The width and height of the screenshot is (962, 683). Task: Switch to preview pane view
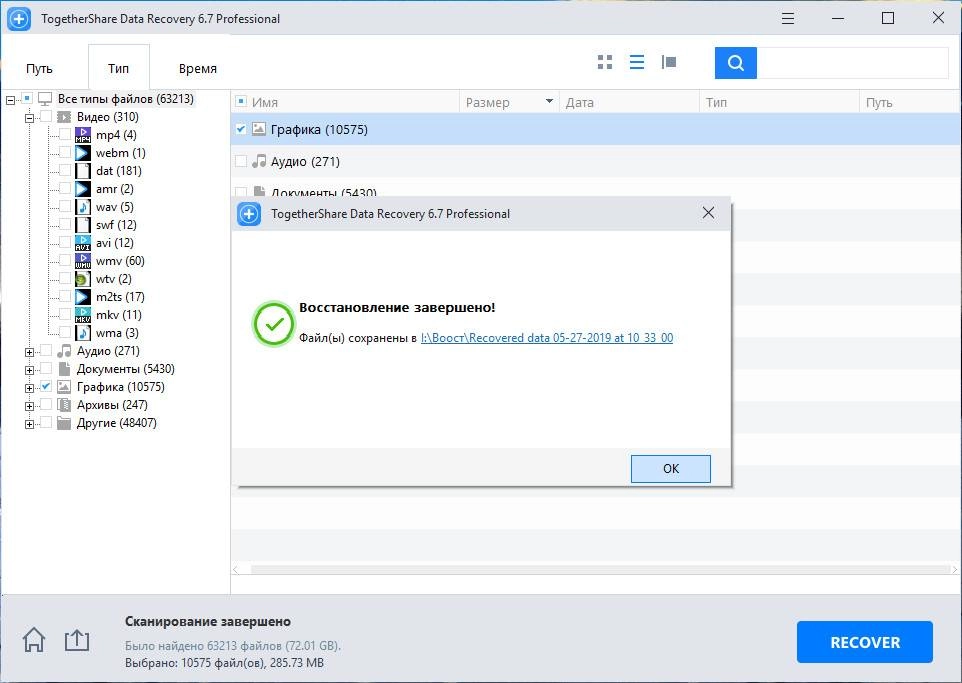(669, 62)
